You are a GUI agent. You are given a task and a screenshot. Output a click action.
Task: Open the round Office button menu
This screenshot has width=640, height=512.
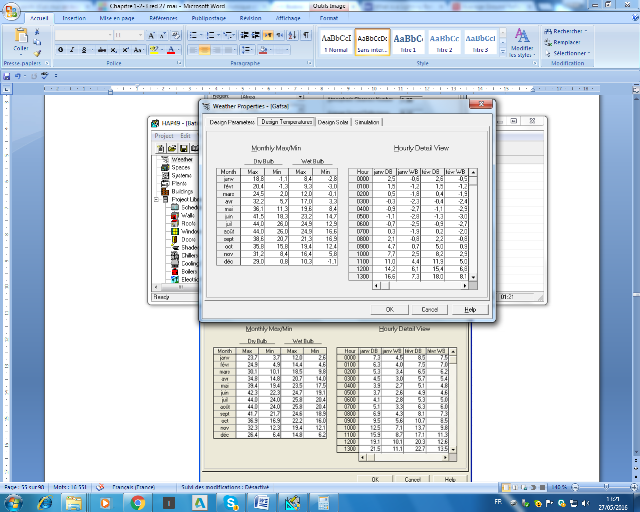12,9
